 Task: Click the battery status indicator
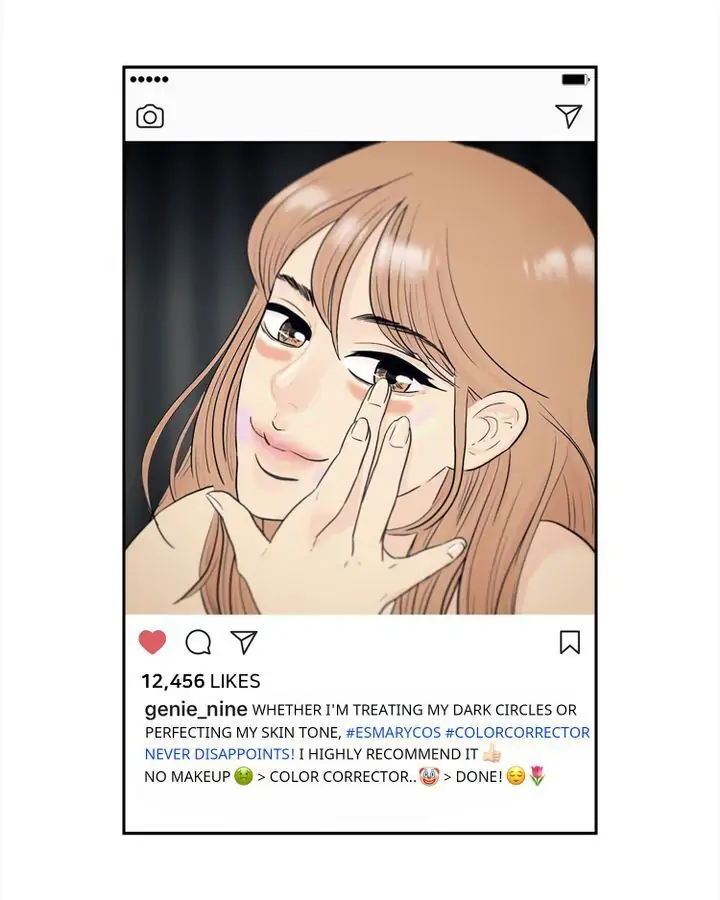click(575, 79)
